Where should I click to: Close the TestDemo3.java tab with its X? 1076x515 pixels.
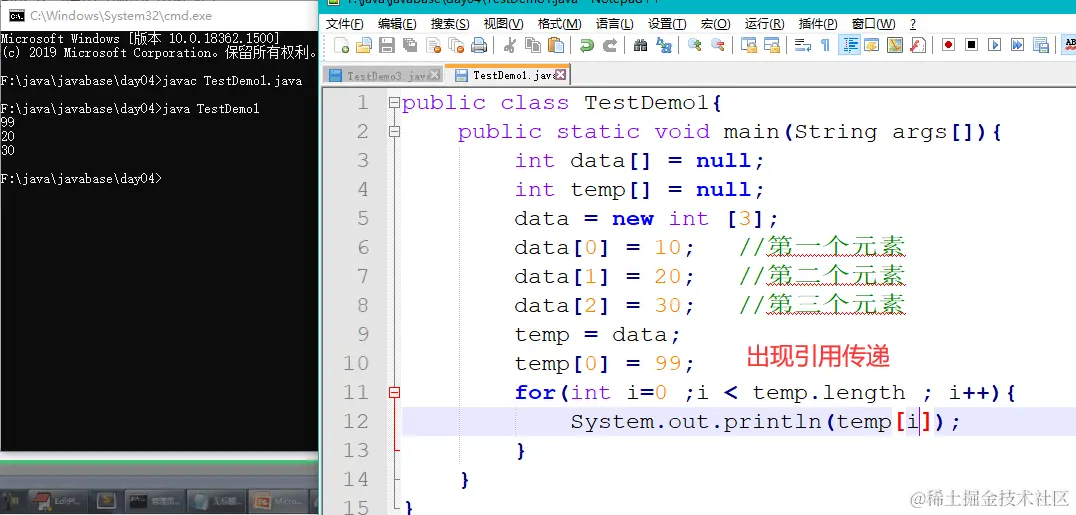[x=435, y=76]
